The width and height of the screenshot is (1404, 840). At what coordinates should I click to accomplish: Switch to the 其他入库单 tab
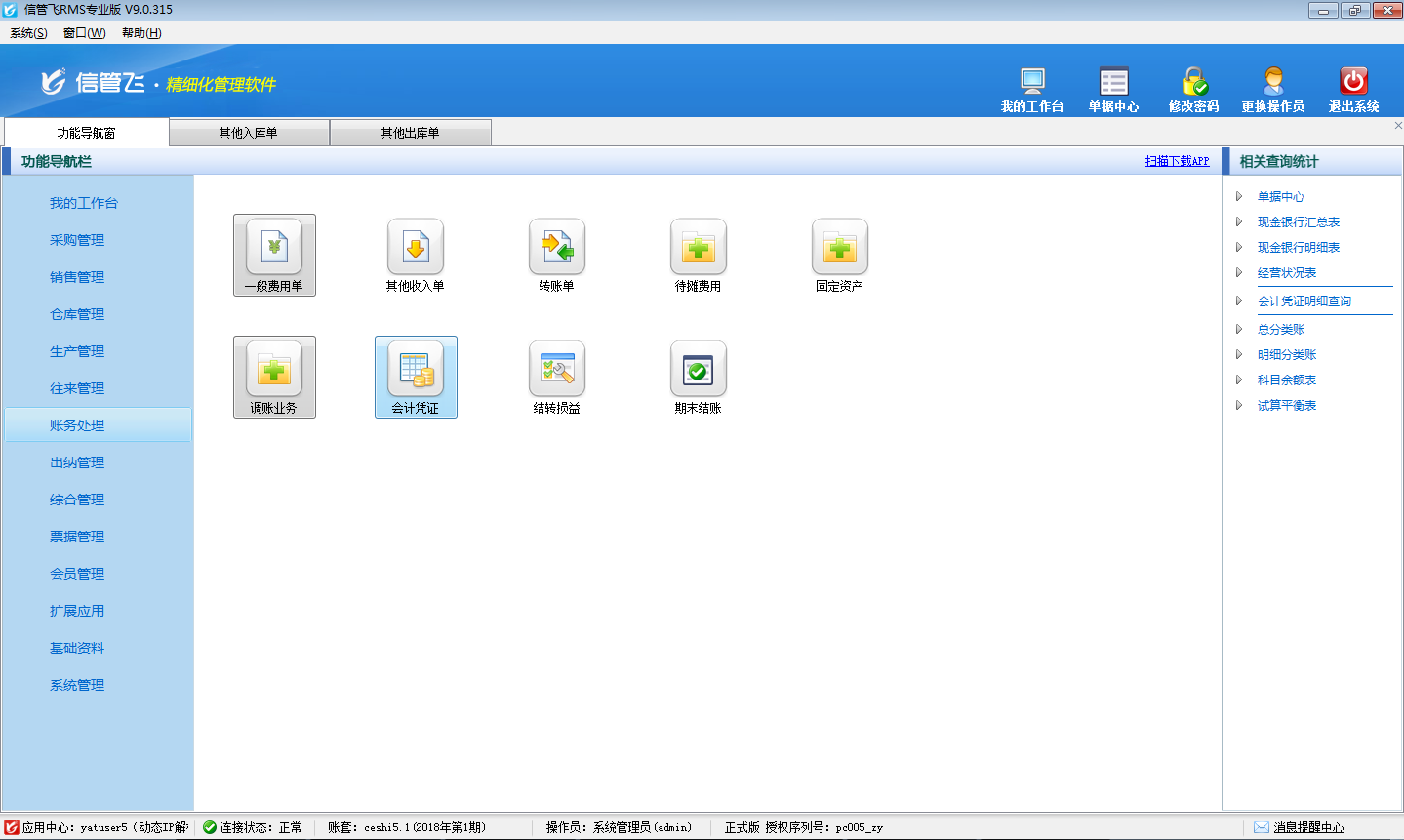tap(249, 133)
